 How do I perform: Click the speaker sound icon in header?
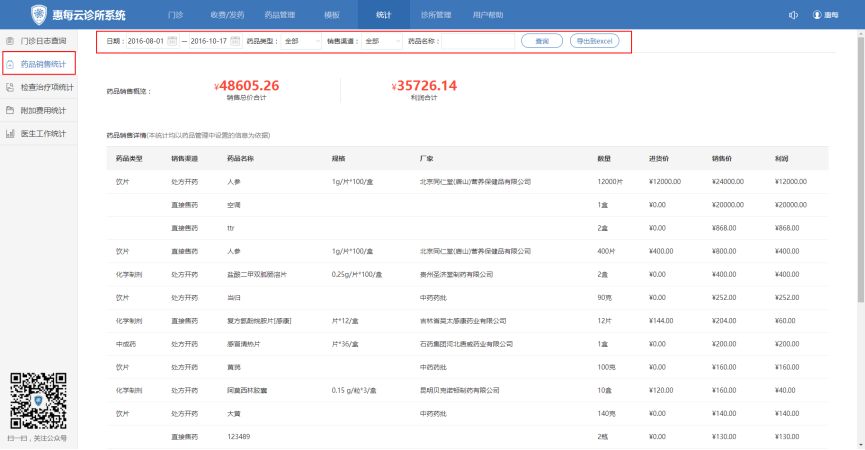click(x=792, y=15)
